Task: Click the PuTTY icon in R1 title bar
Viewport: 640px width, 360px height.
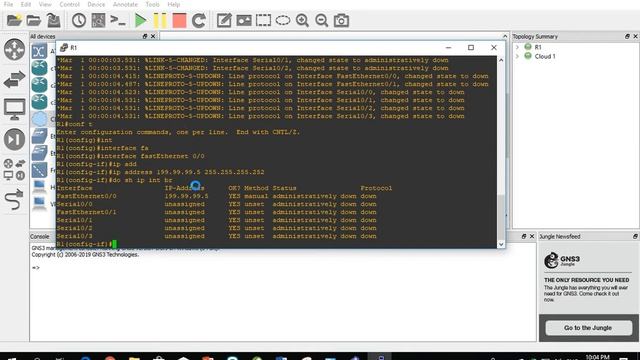Action: (x=64, y=48)
